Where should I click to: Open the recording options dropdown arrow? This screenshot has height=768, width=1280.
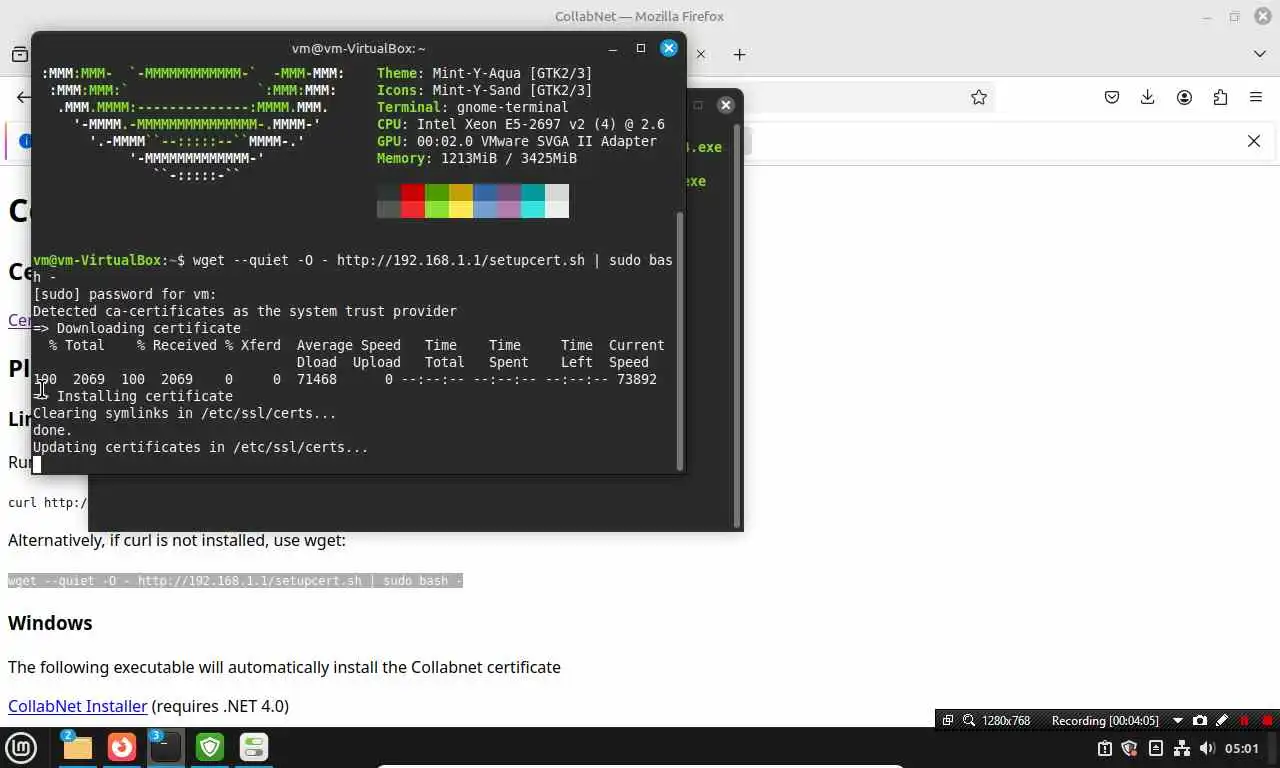pos(1177,720)
